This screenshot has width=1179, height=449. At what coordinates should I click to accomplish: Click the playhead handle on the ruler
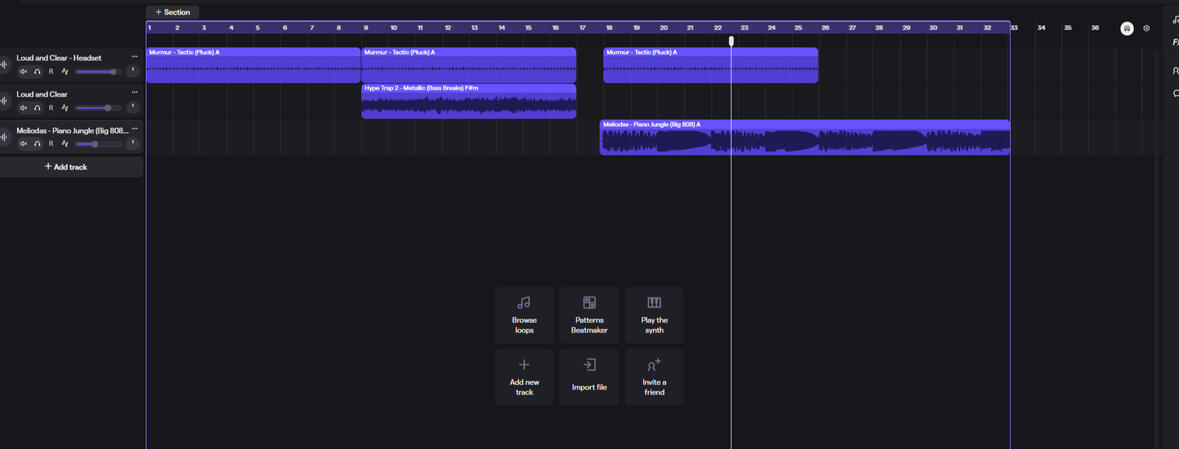731,41
